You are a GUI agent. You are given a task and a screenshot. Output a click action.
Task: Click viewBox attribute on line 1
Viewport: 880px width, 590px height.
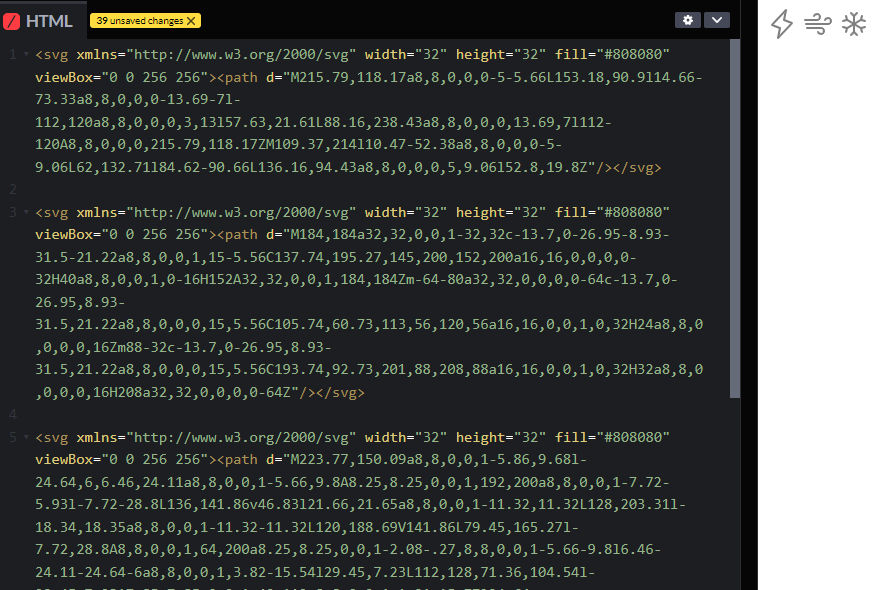[122, 77]
